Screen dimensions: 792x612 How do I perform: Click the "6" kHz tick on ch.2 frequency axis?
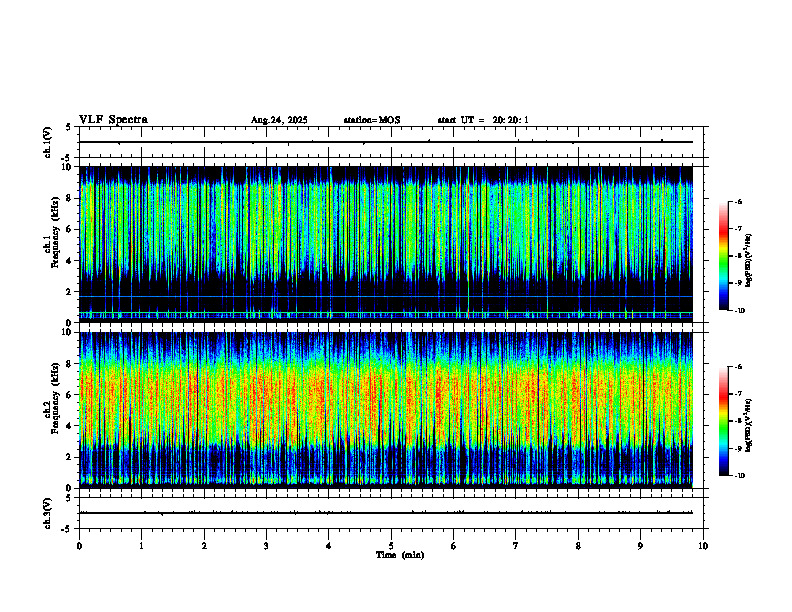[70, 395]
